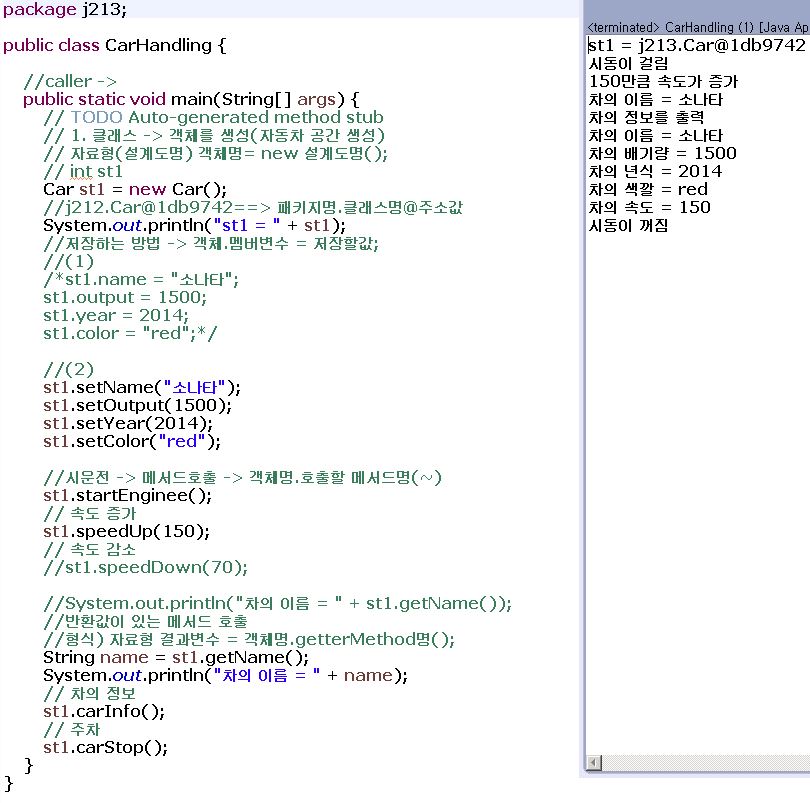Click the commented '//st1.speedDown(70);' line
Viewport: 810px width, 803px height.
[x=146, y=568]
